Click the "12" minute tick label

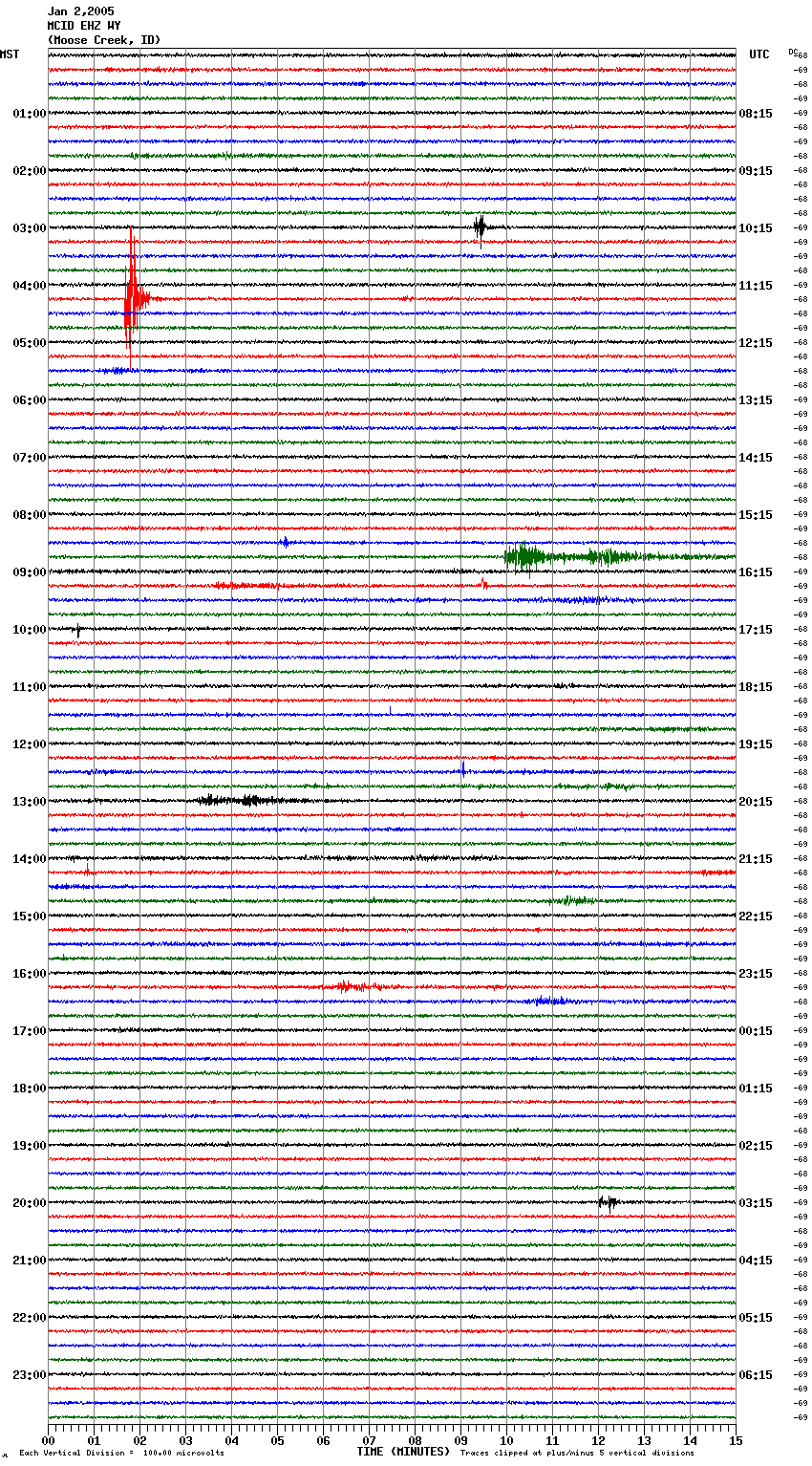point(598,1439)
